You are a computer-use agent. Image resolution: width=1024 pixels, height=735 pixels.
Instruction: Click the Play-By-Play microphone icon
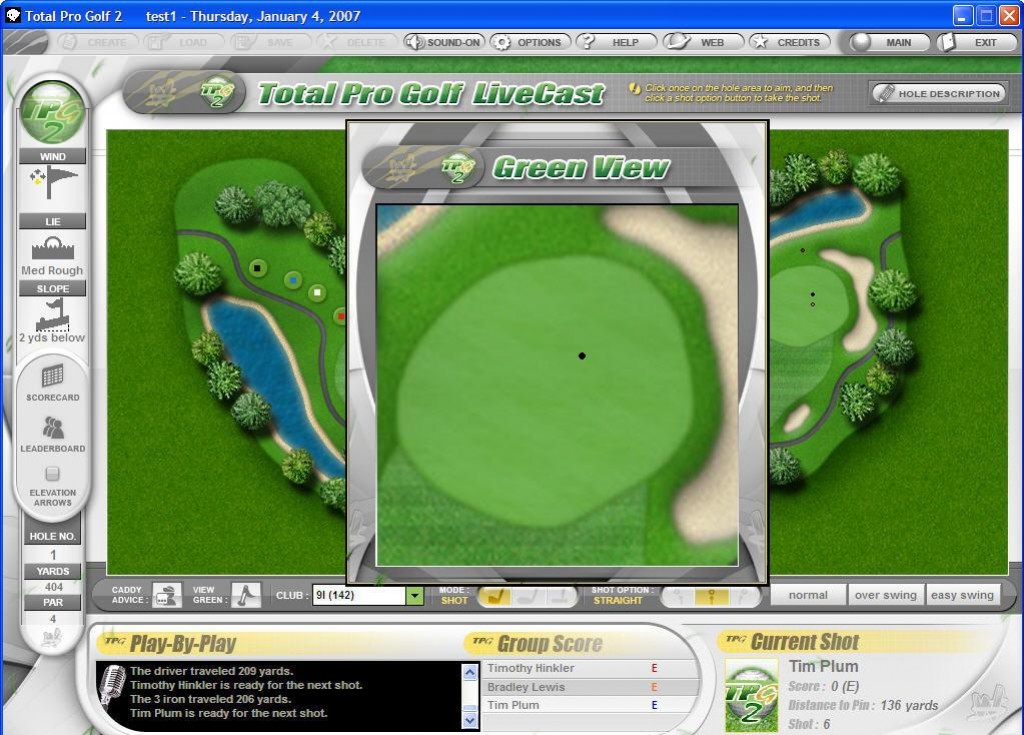pyautogui.click(x=112, y=686)
